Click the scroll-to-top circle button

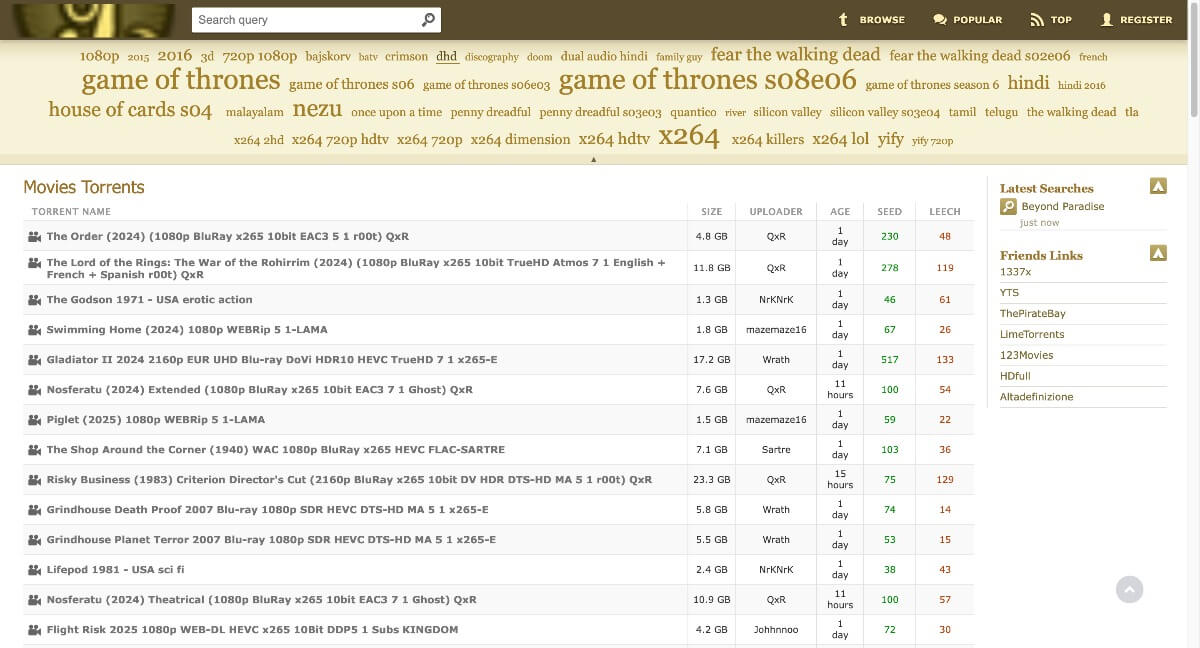[1129, 589]
